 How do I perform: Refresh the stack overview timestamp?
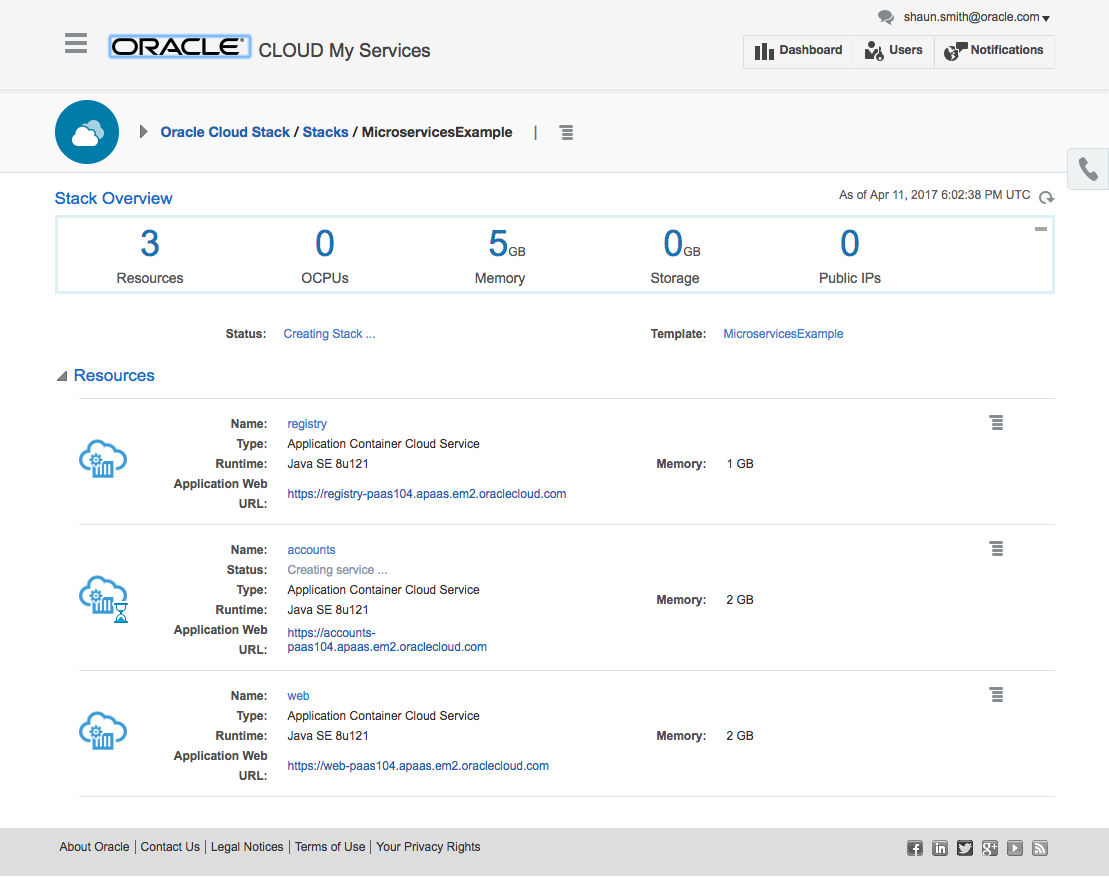click(1047, 197)
